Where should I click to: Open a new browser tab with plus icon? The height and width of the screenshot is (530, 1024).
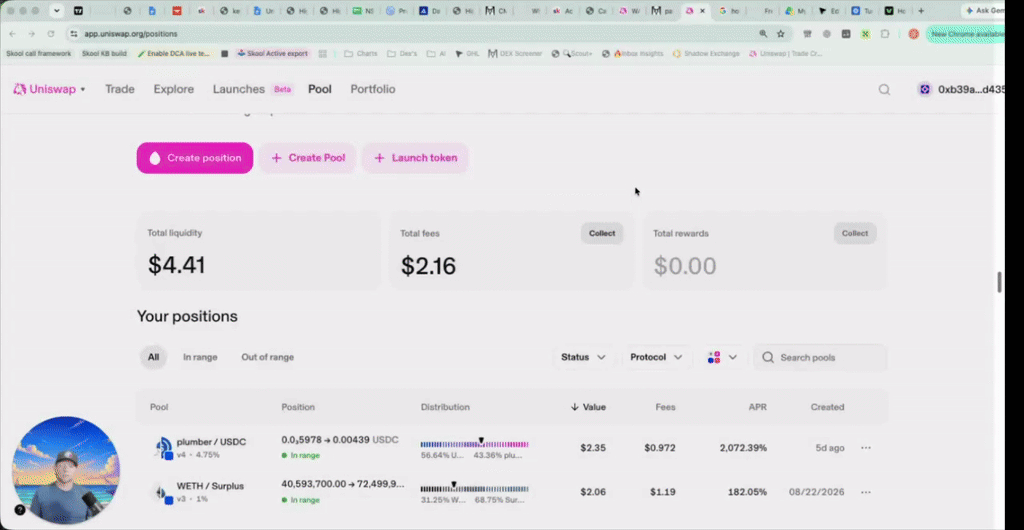click(x=921, y=11)
